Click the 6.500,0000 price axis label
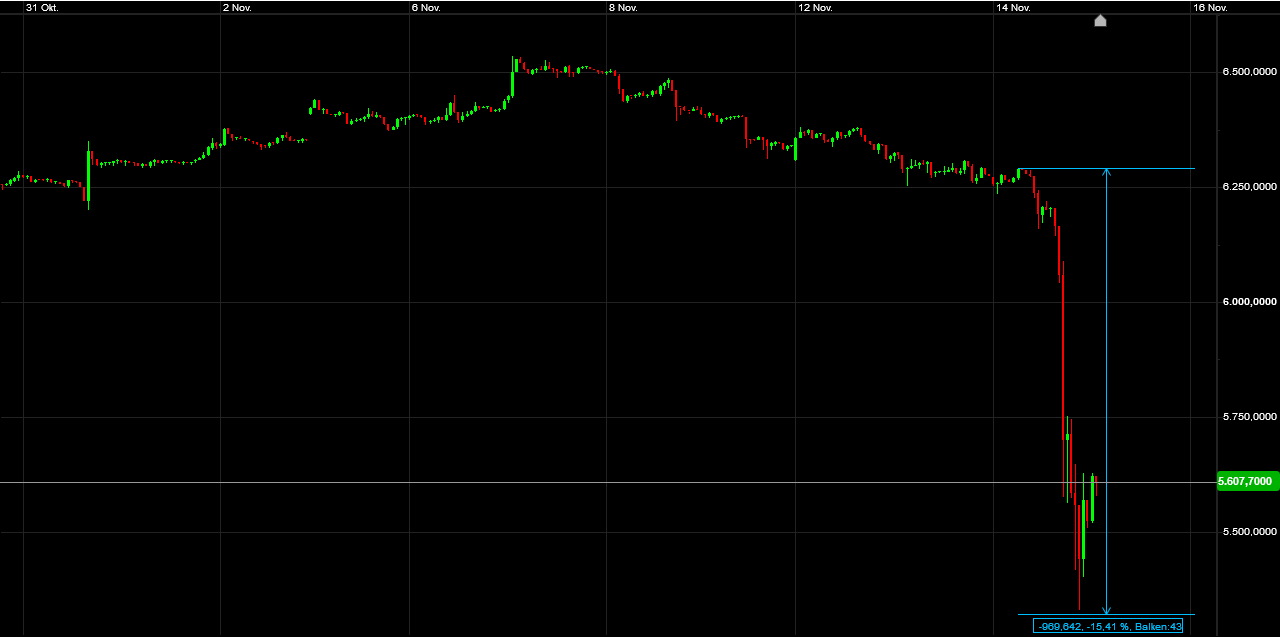The image size is (1280, 637). (x=1248, y=72)
